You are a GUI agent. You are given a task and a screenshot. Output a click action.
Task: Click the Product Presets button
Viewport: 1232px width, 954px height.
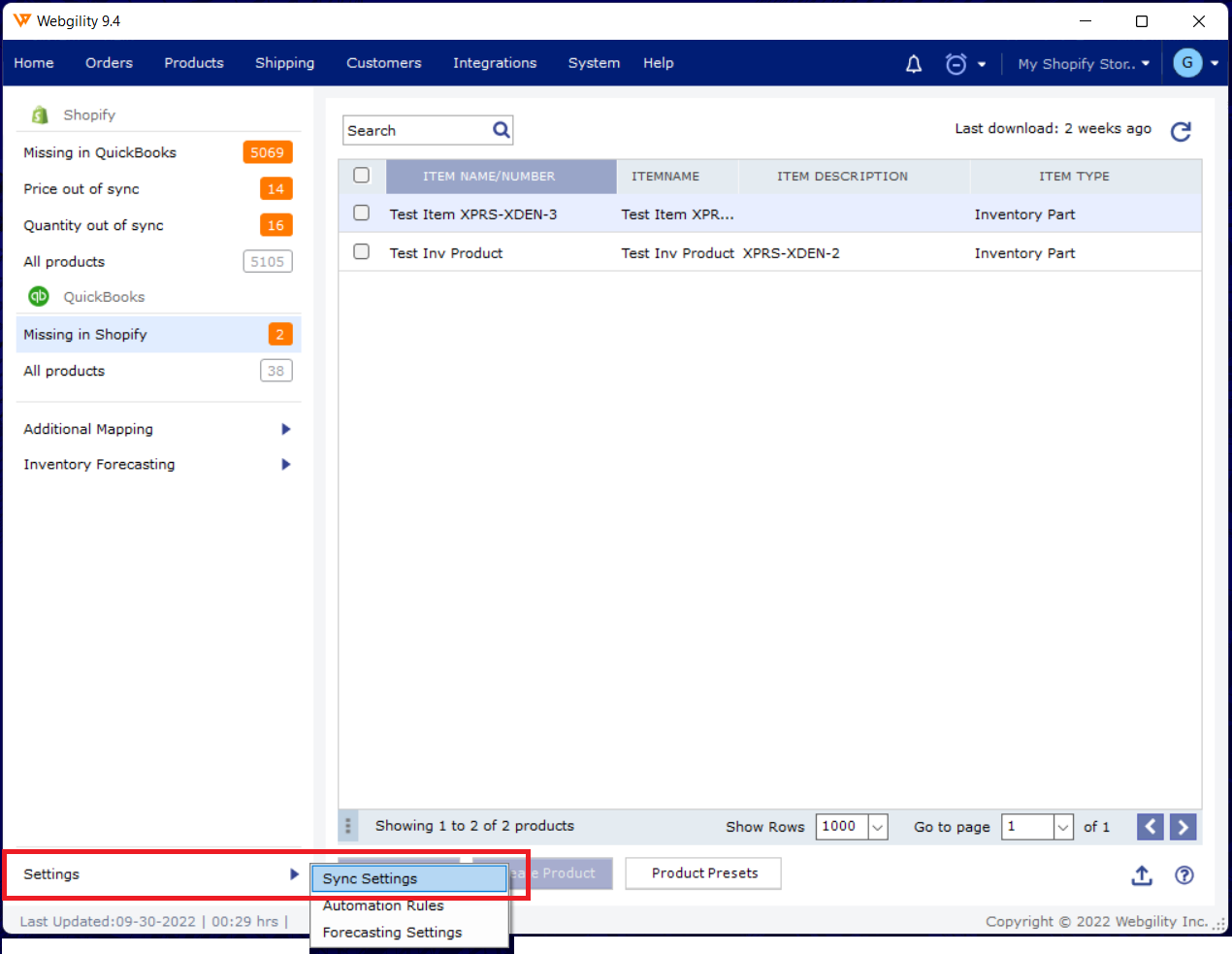pyautogui.click(x=704, y=873)
